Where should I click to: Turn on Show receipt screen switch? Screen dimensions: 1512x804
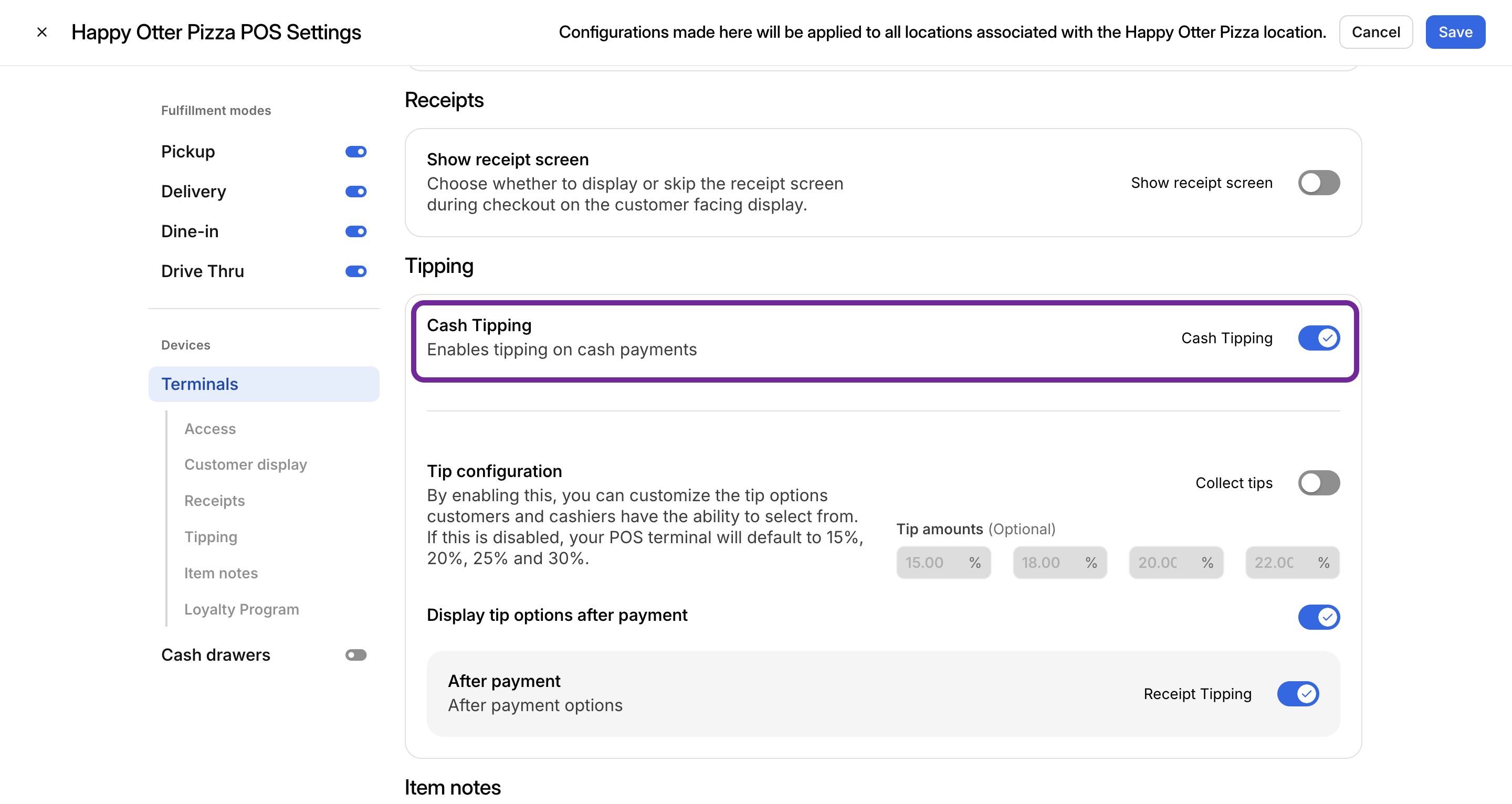click(x=1319, y=183)
